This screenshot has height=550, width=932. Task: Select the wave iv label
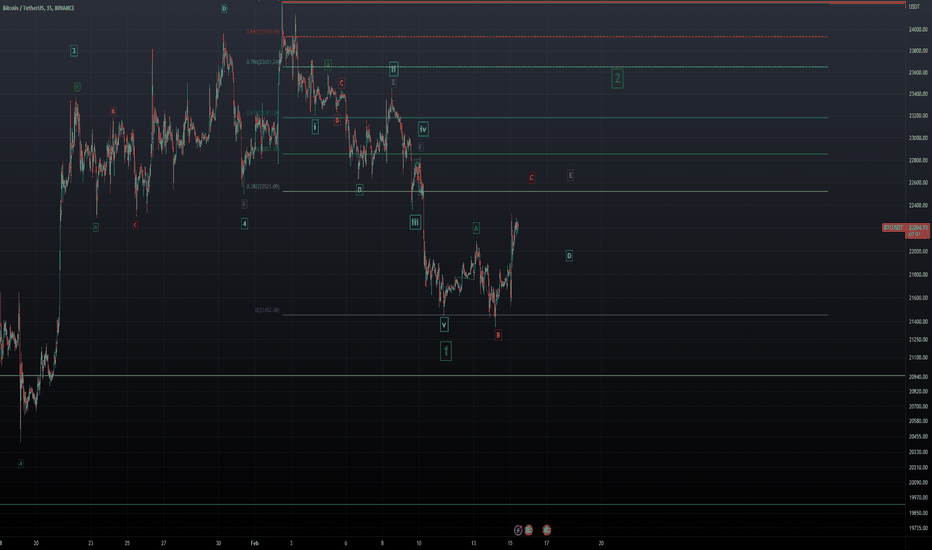[x=423, y=129]
